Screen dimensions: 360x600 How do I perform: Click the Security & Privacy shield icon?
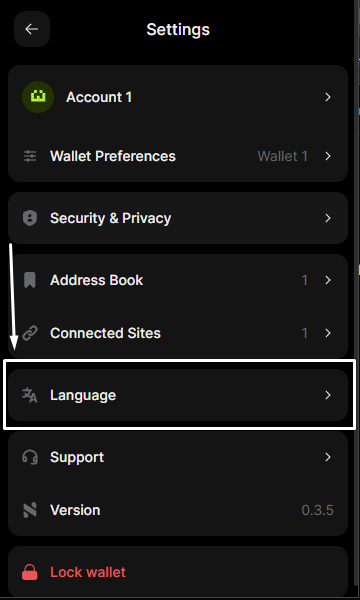point(30,218)
